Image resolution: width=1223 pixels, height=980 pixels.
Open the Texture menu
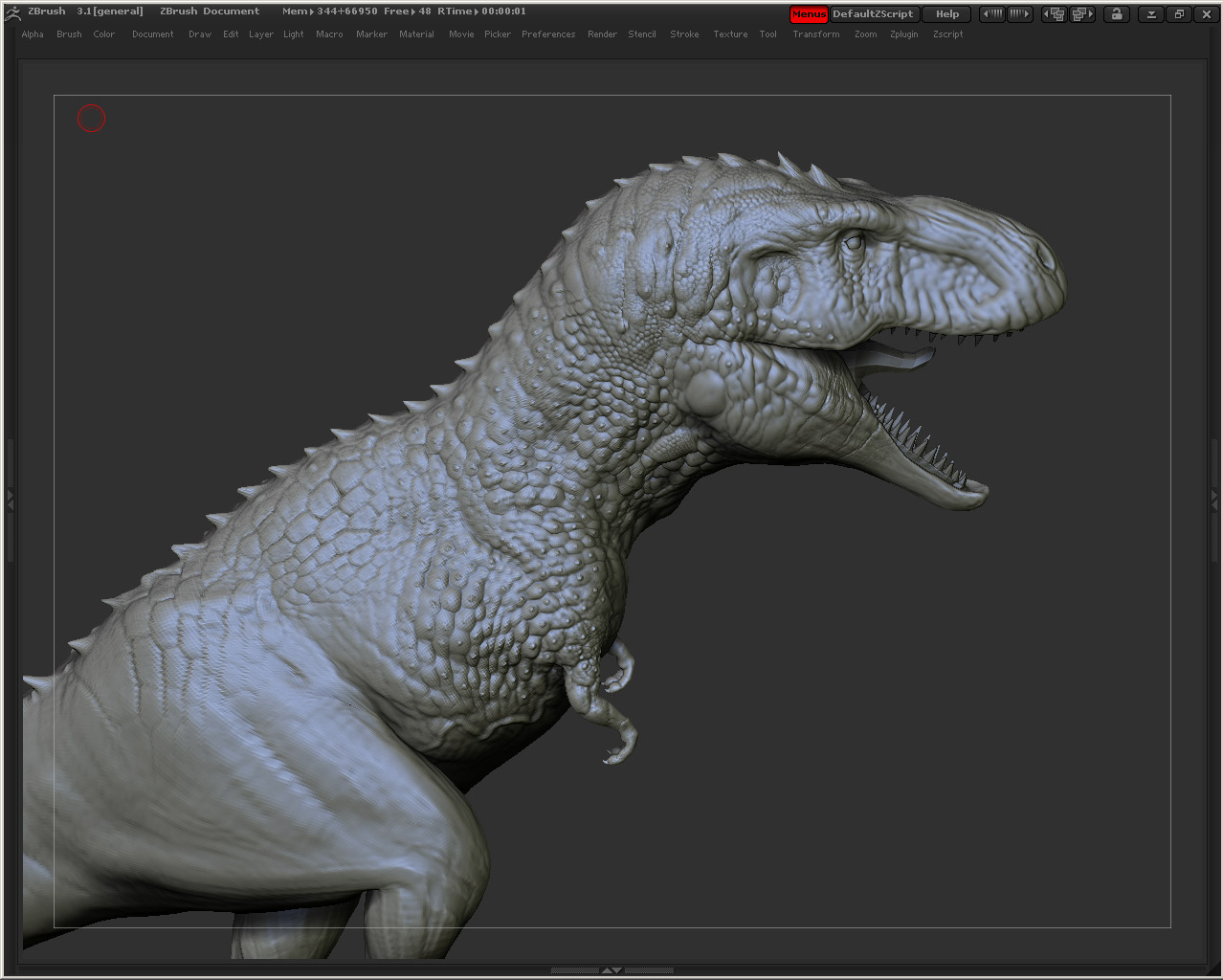(x=730, y=34)
